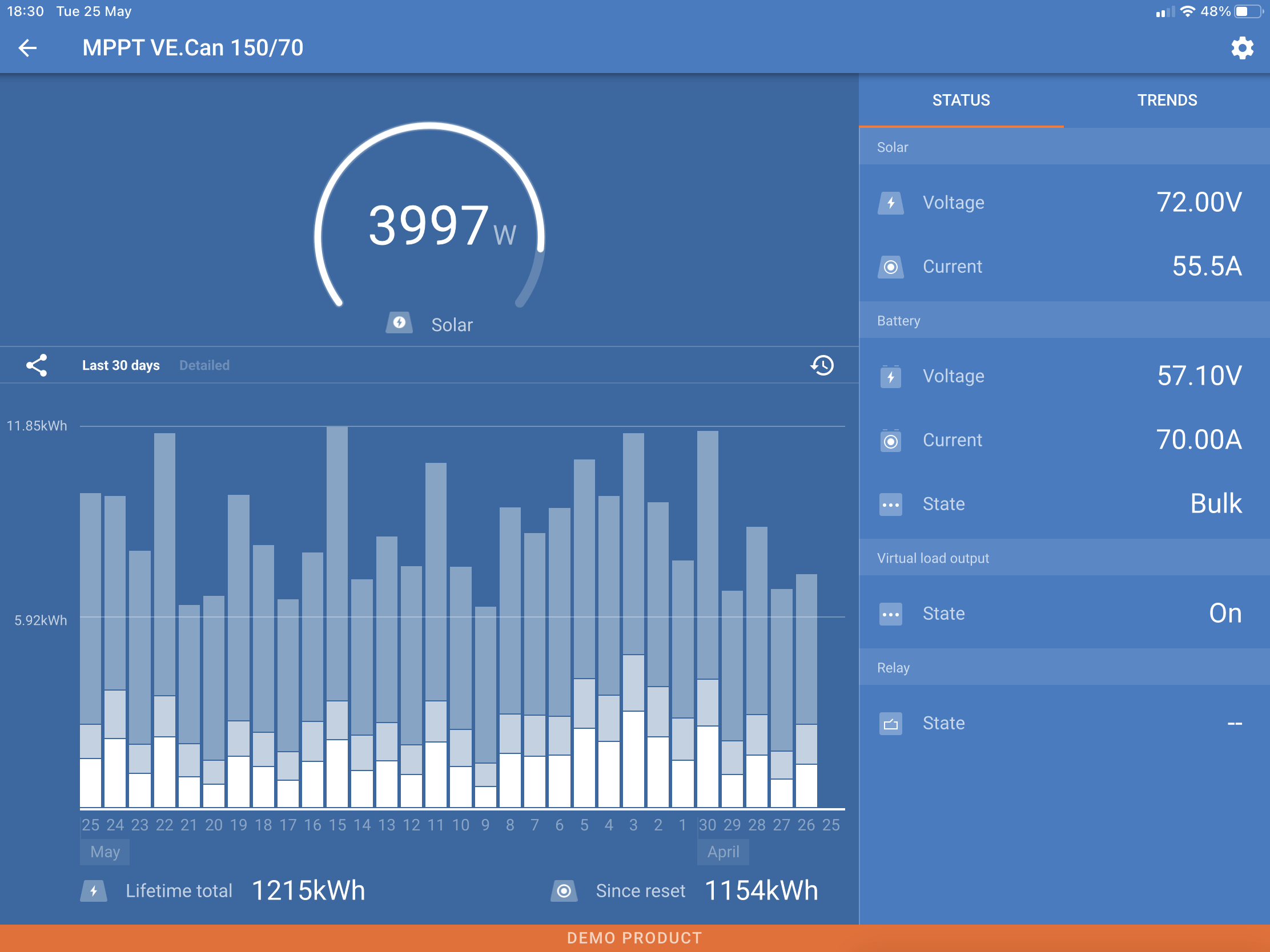Click the Virtual load output section header

tap(1064, 558)
